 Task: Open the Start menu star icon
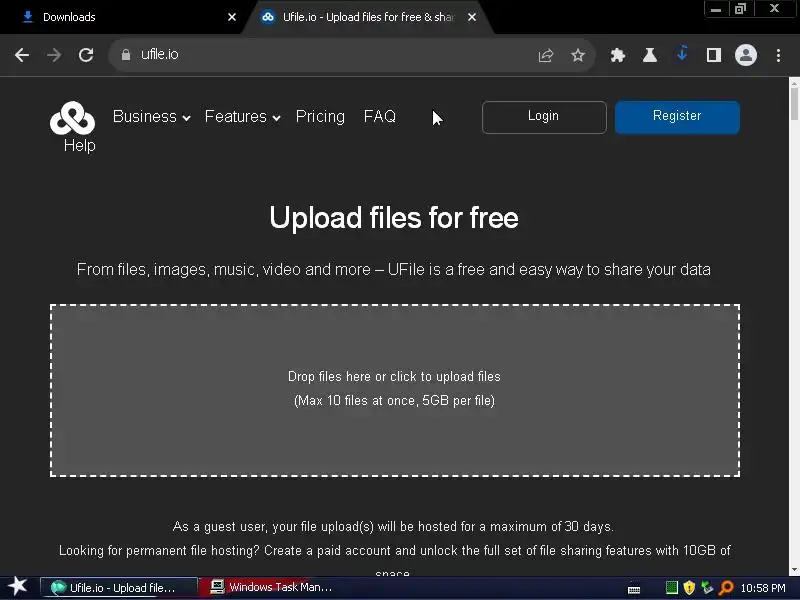coord(18,586)
